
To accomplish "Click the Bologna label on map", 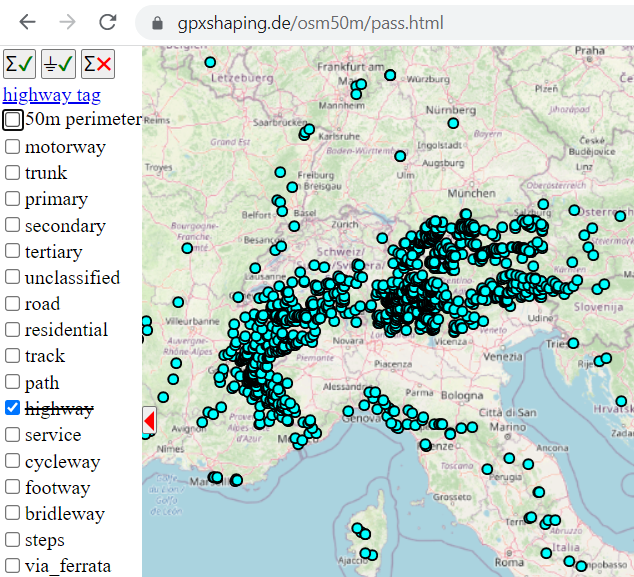I will coord(462,395).
